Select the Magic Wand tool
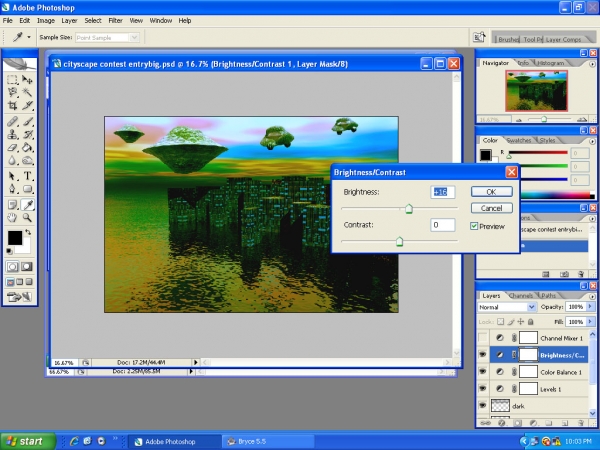Image resolution: width=600 pixels, height=450 pixels. tap(27, 92)
